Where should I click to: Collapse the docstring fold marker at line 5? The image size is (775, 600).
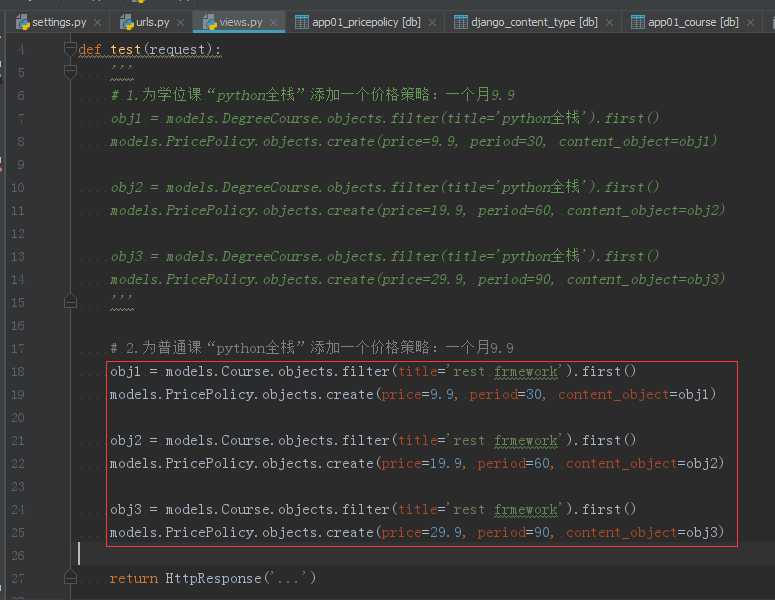(x=70, y=72)
